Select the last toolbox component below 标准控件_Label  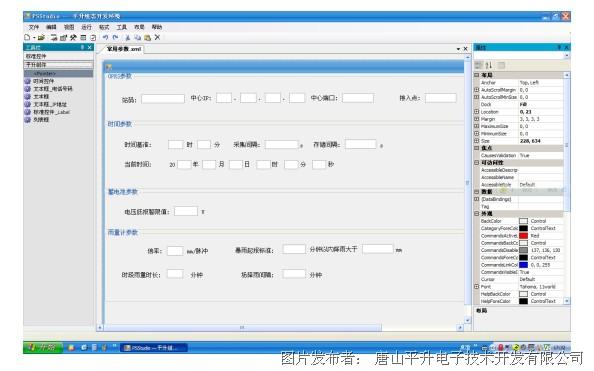coord(37,119)
